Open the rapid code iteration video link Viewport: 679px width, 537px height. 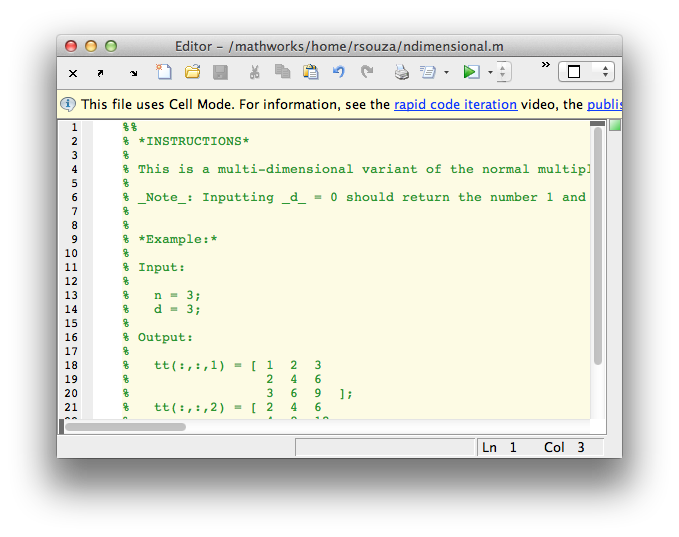(455, 104)
